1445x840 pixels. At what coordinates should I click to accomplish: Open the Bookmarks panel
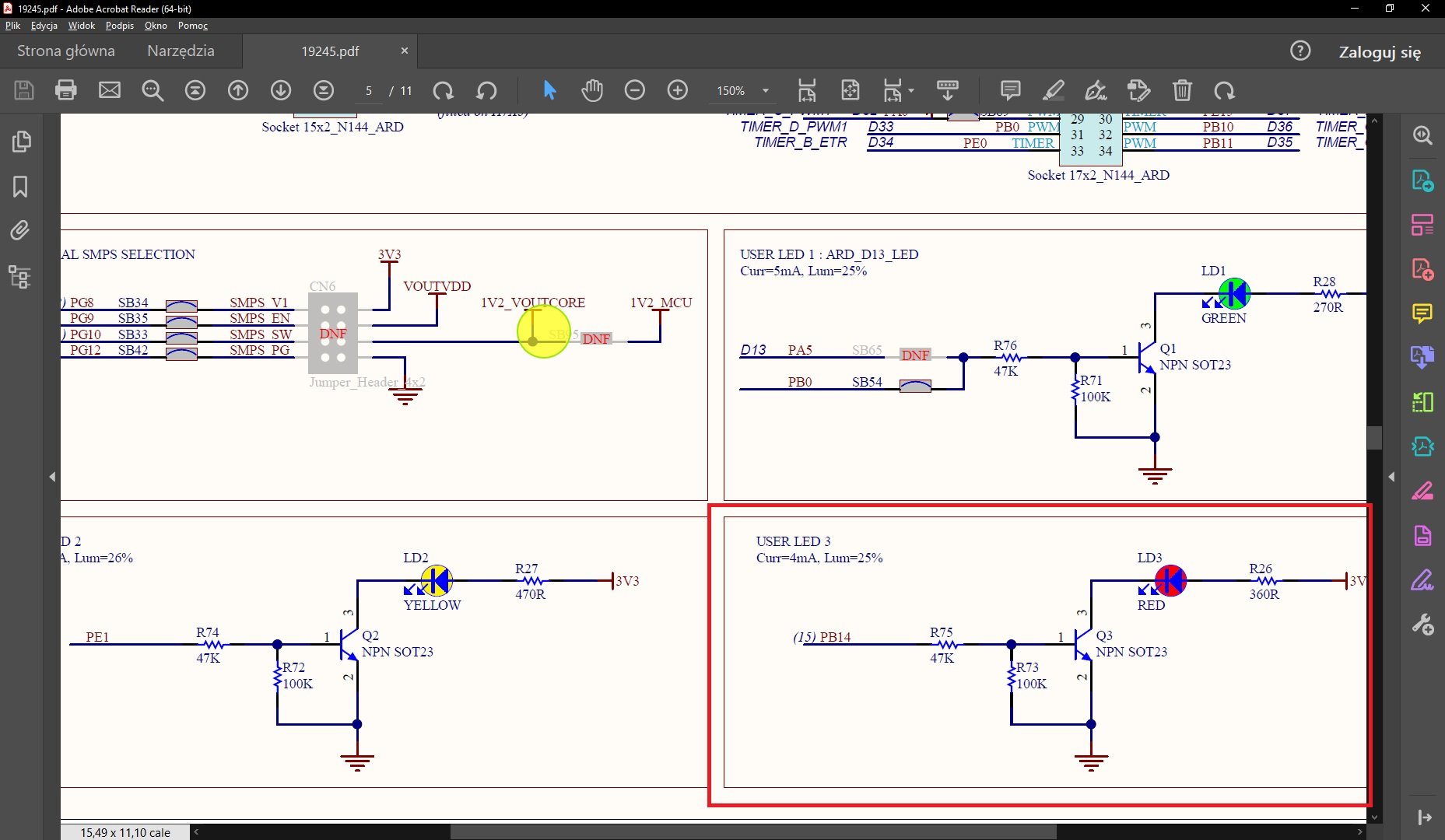20,187
